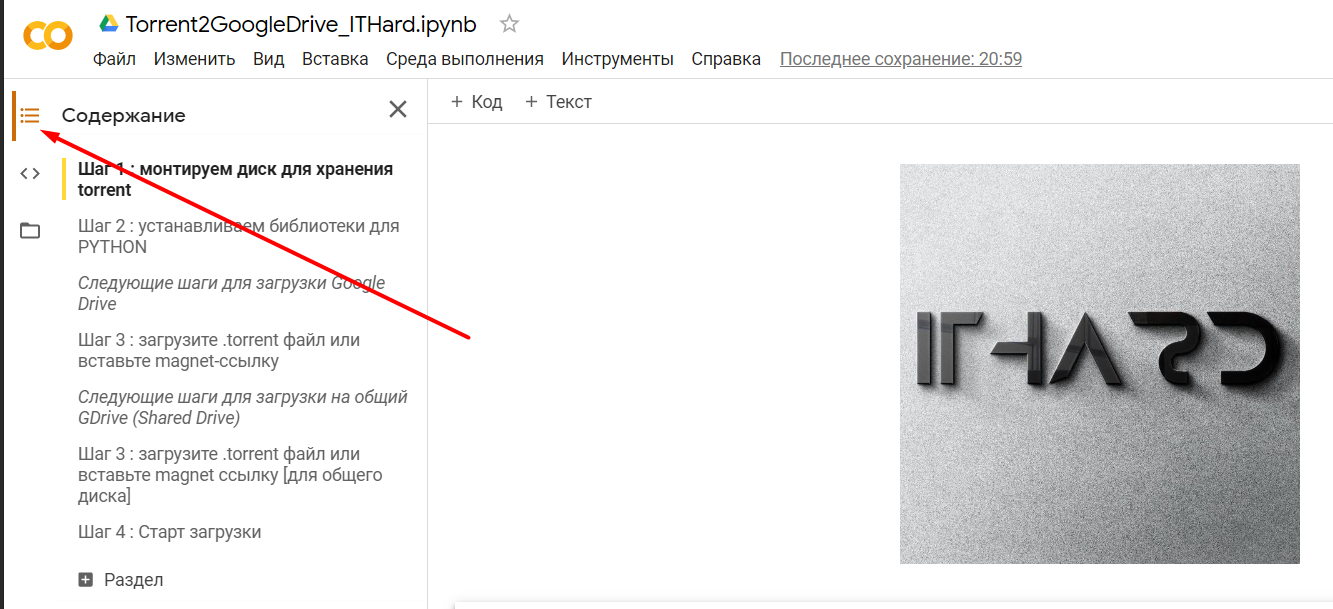
Task: Open the code snippets sidebar icon
Action: (x=30, y=173)
